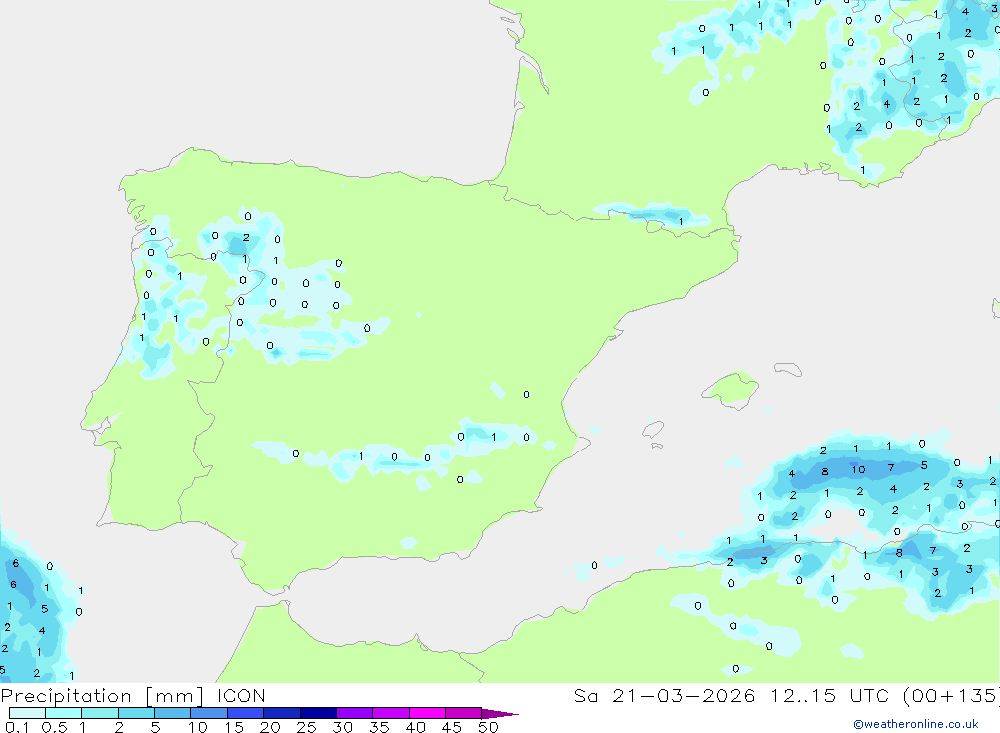The width and height of the screenshot is (1000, 733).
Task: Select the legend swatch between 0.5 and 1
Action: point(64,713)
